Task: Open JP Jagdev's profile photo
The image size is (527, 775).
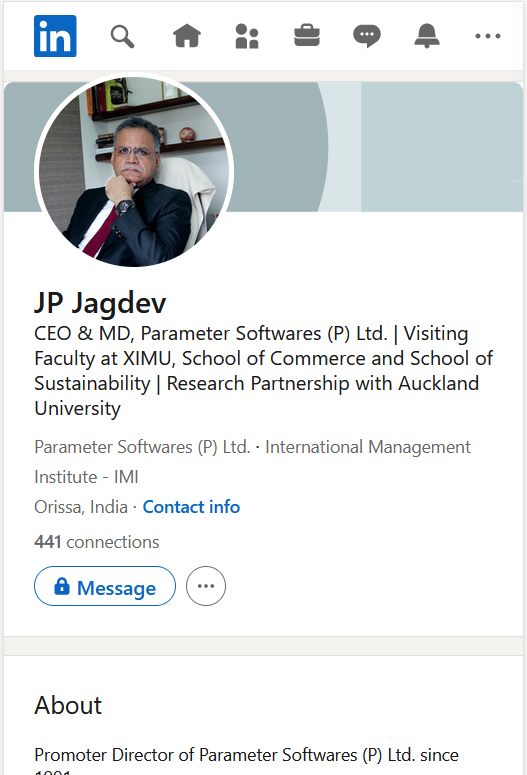Action: 133,171
